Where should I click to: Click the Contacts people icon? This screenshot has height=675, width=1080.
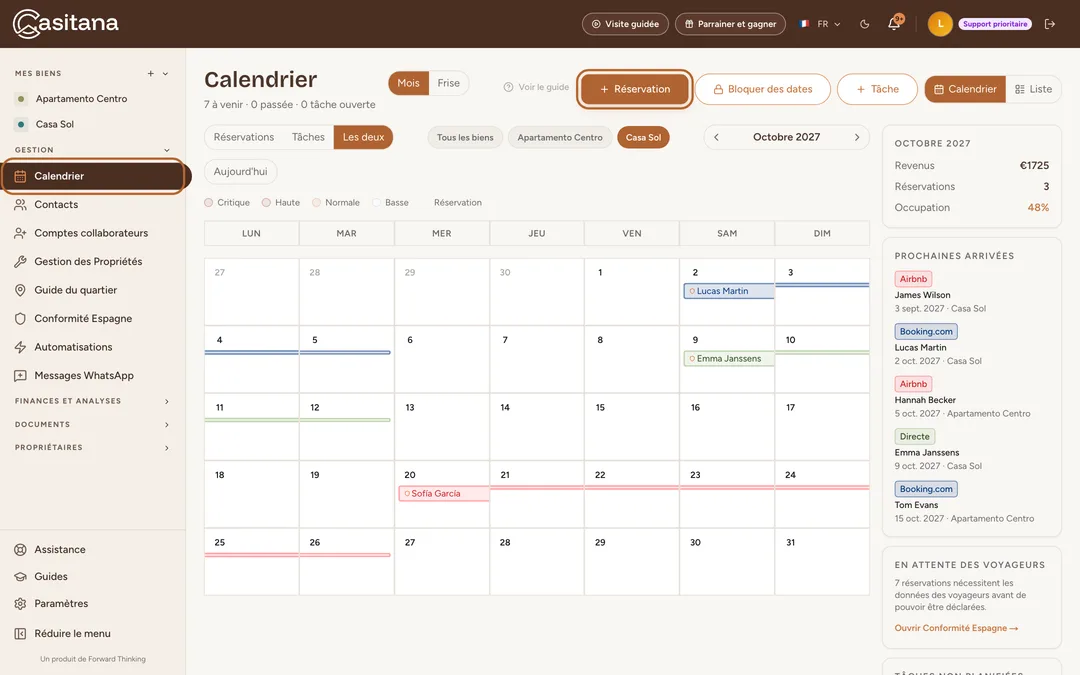(20, 205)
